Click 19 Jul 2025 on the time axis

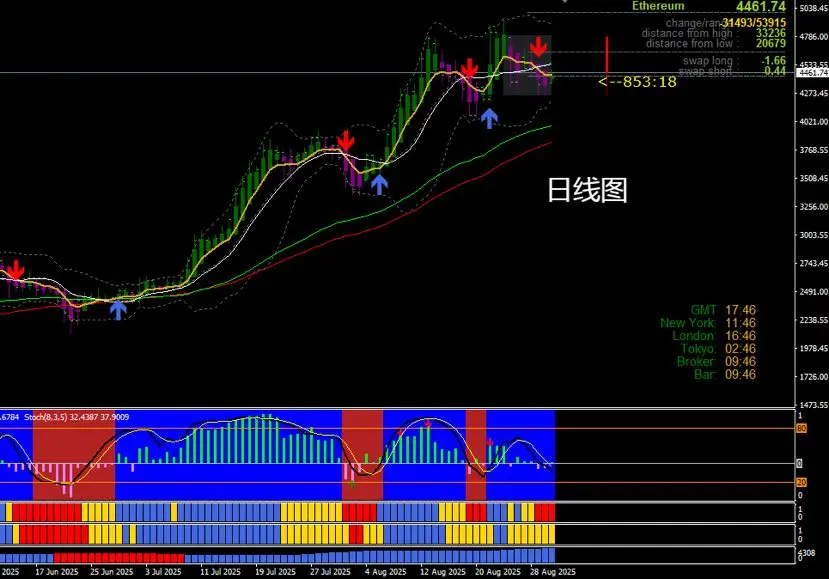(275, 572)
